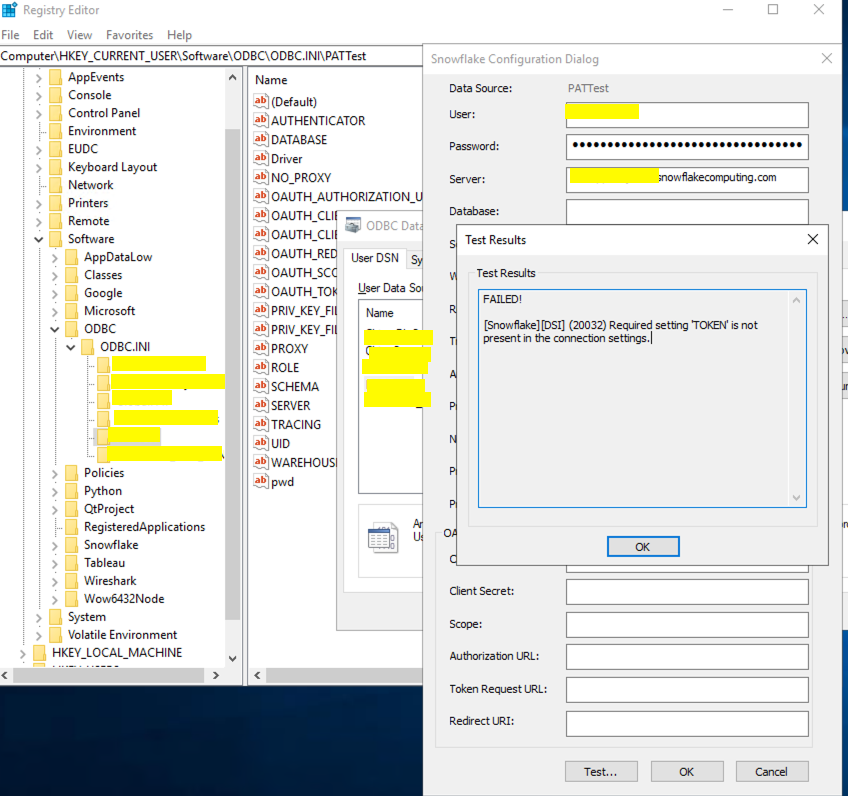Click the Test... button

click(600, 772)
